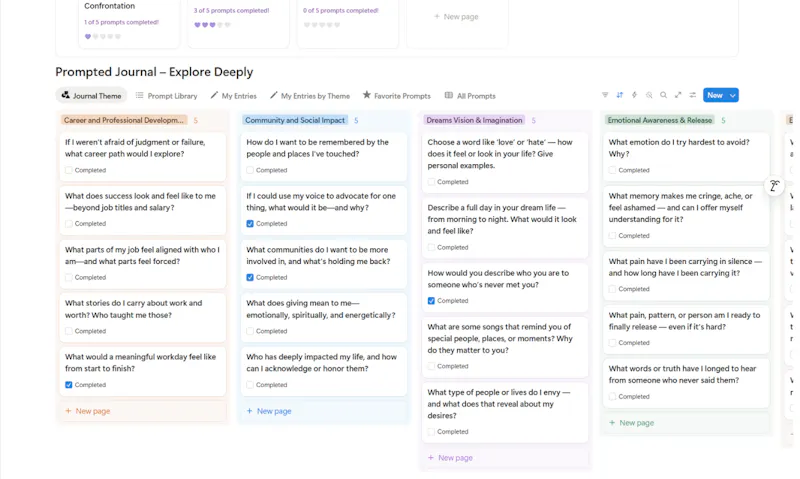Check Completed for dream life day prompt
This screenshot has width=800, height=479.
tap(431, 247)
